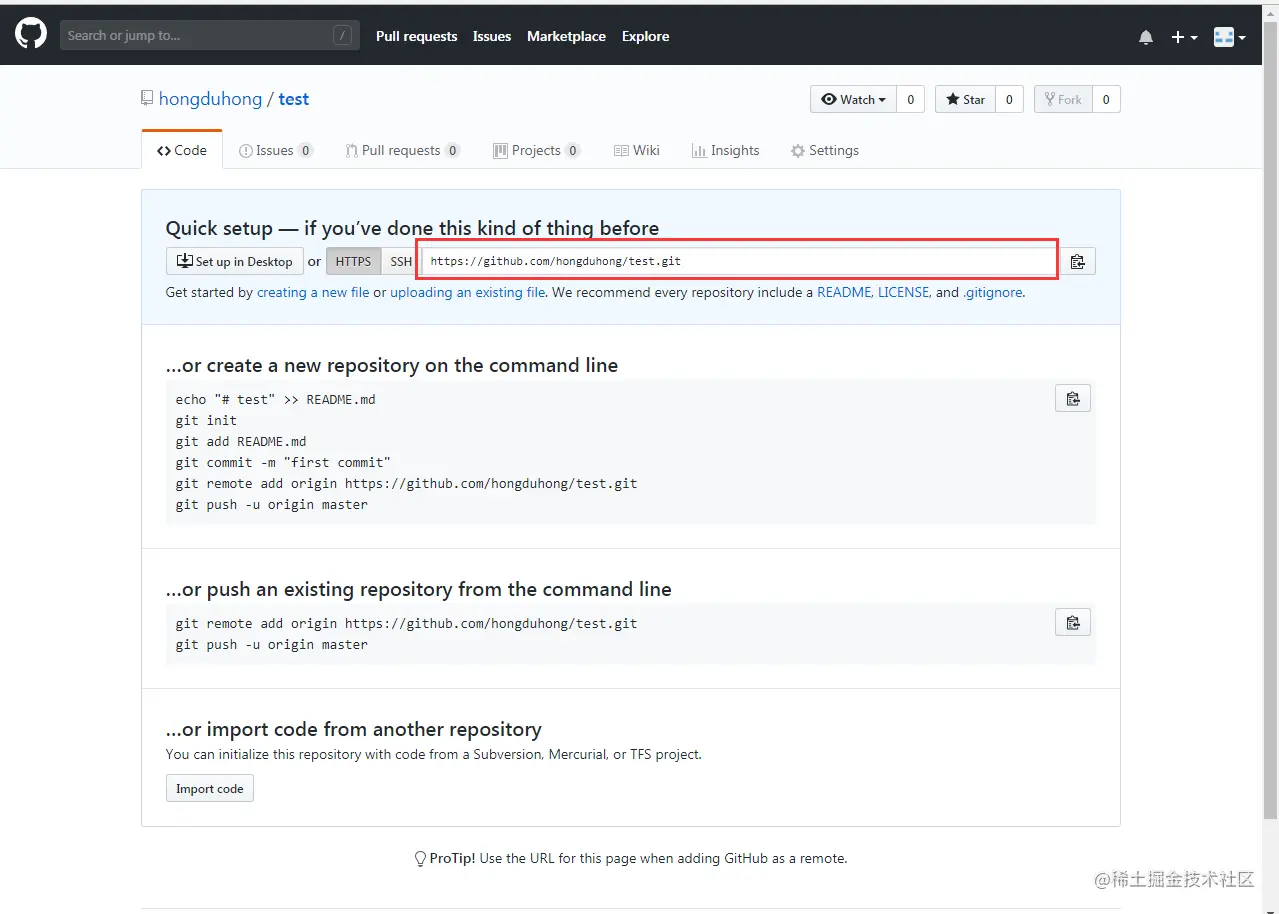The image size is (1279, 914).
Task: Click the 'git remote add origin' line under create new repository
Action: click(x=407, y=483)
